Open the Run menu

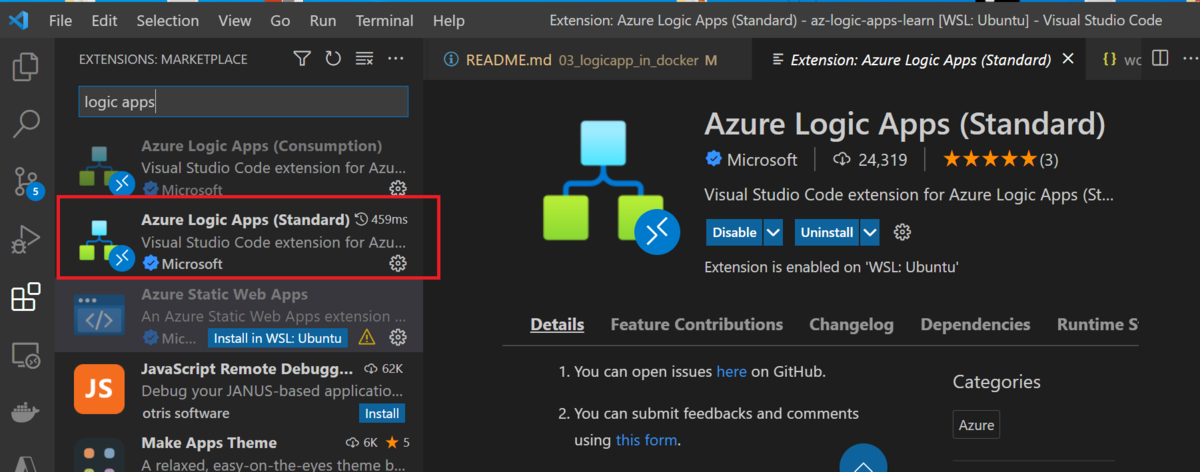click(322, 20)
